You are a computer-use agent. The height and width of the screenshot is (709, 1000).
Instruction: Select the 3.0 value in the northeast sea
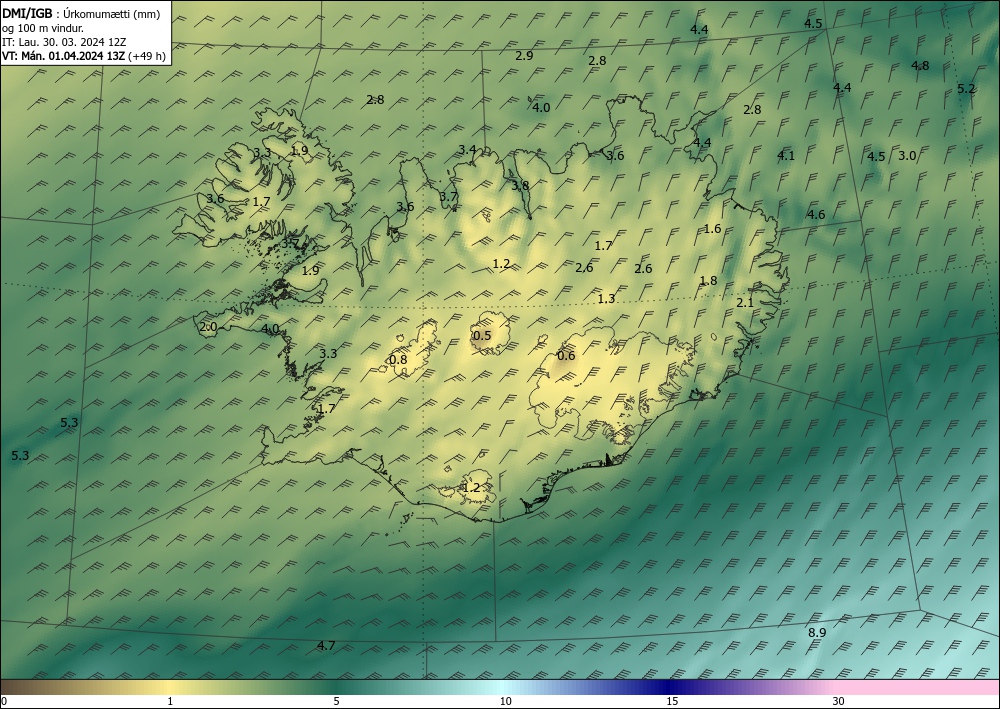point(907,156)
